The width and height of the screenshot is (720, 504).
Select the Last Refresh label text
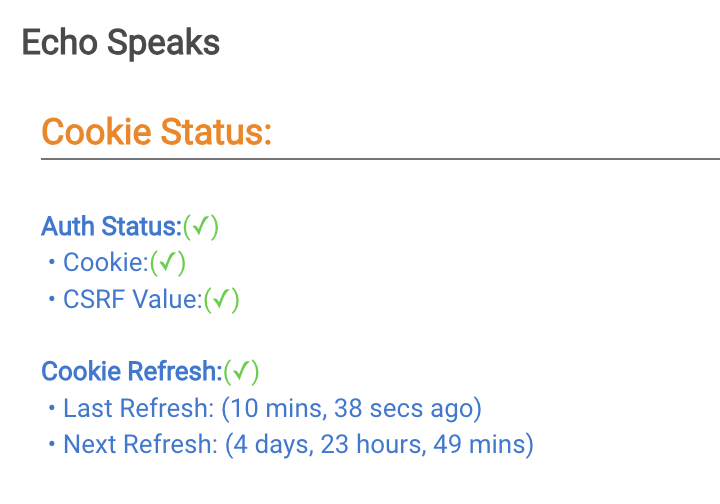click(x=138, y=408)
